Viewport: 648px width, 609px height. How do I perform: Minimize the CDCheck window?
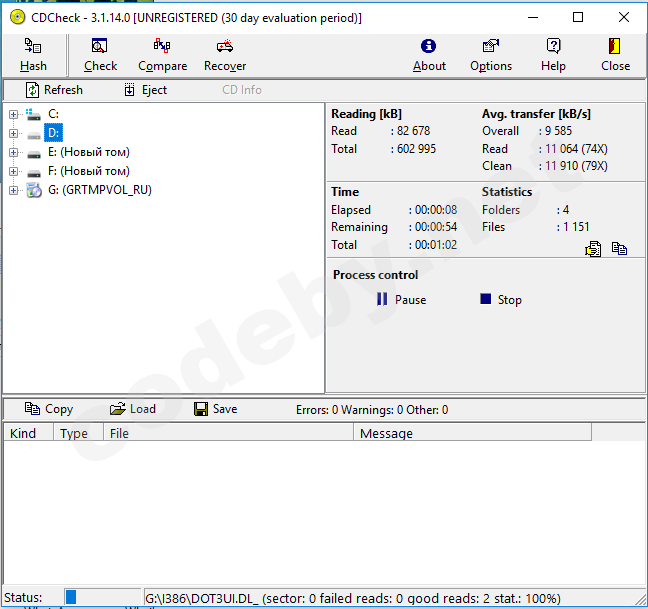[x=533, y=17]
